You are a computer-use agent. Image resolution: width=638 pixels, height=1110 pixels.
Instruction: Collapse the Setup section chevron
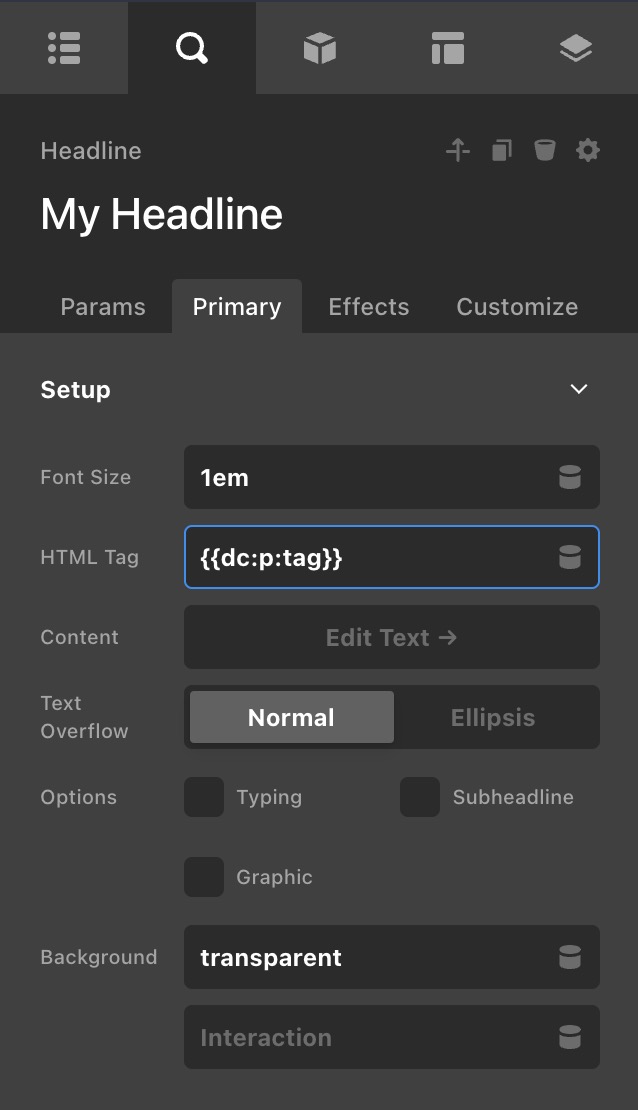point(579,389)
